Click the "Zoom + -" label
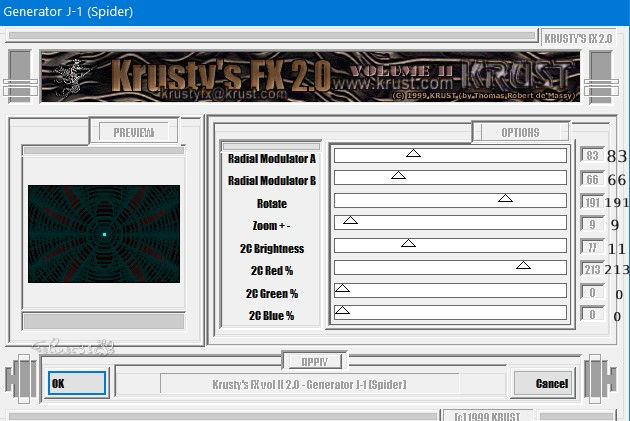Image resolution: width=630 pixels, height=421 pixels. [x=271, y=226]
